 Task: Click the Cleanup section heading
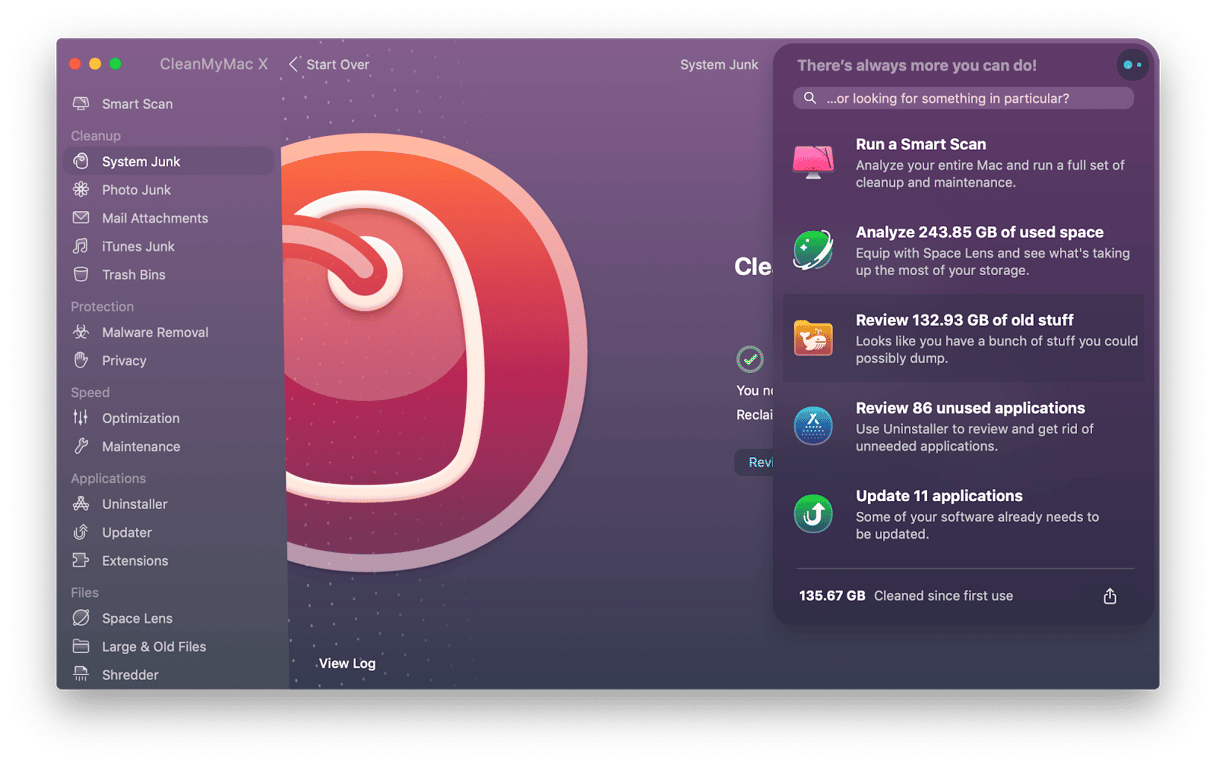[x=96, y=135]
